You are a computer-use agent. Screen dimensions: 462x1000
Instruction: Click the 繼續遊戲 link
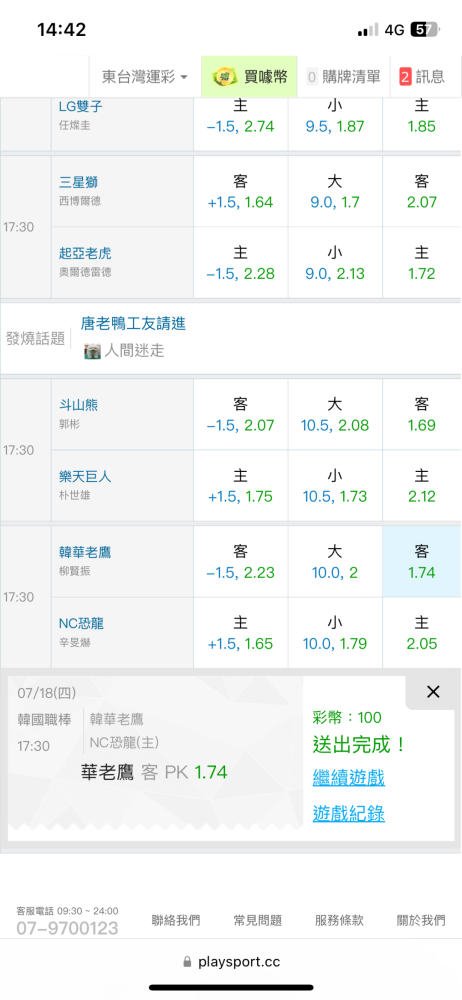coord(348,777)
